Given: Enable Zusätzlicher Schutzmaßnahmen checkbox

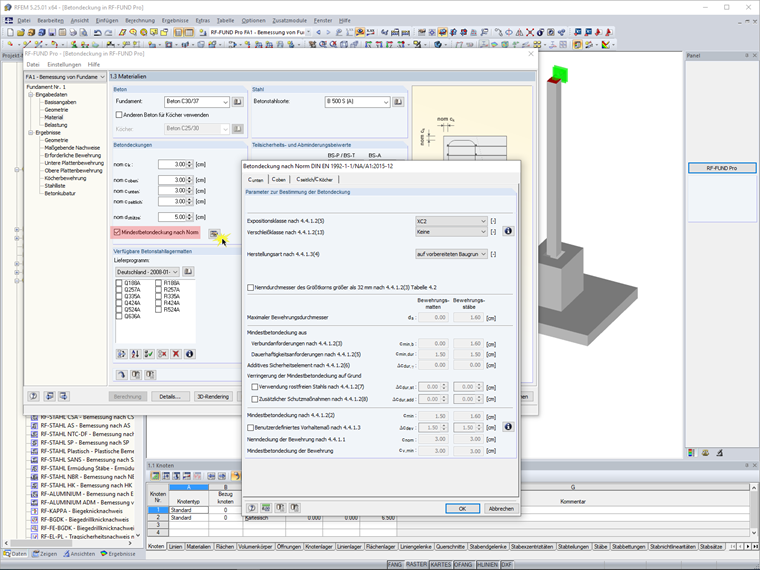Looking at the screenshot, I should point(254,399).
